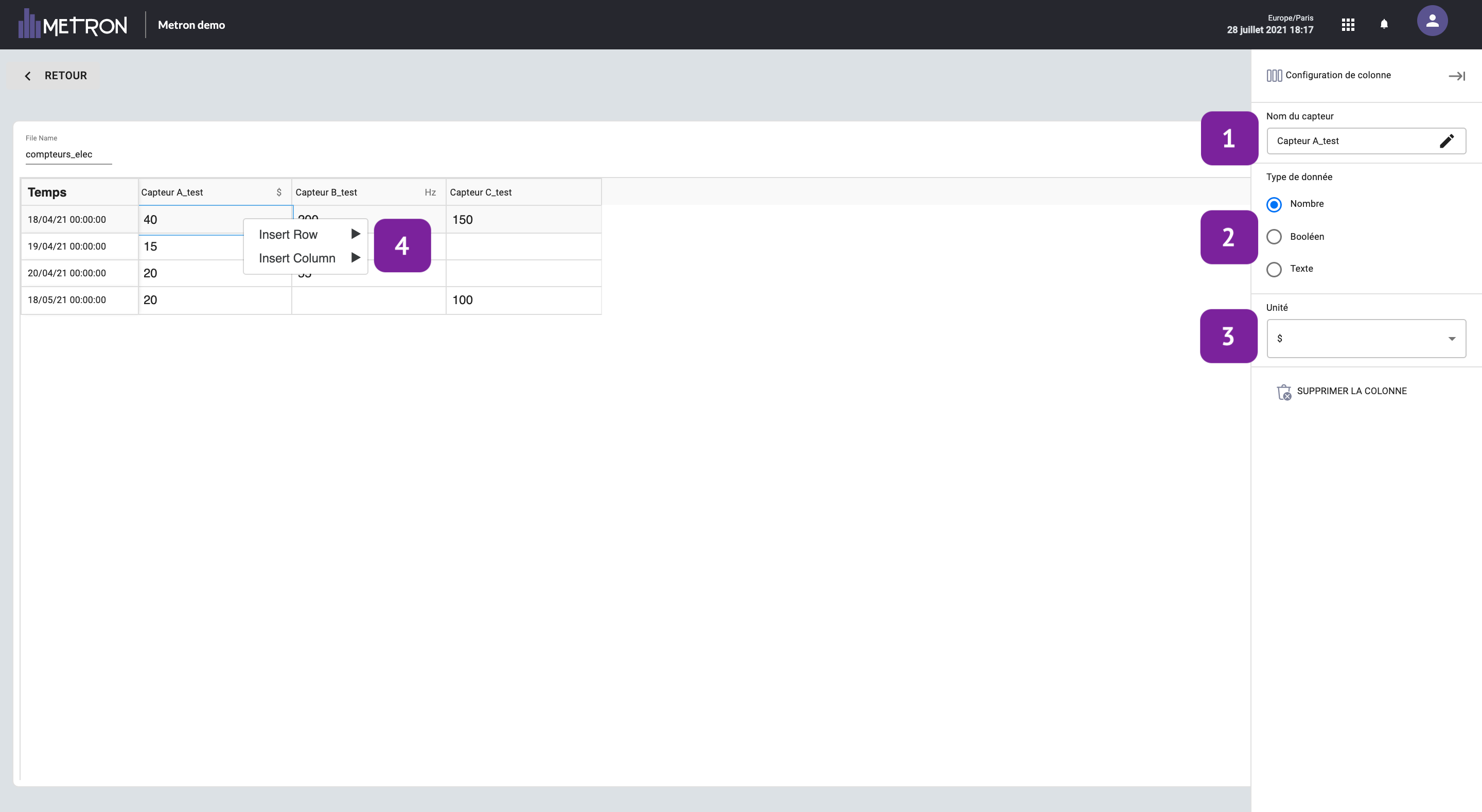This screenshot has height=812, width=1482.
Task: Click the pencil edit icon for sensor name
Action: (1446, 141)
